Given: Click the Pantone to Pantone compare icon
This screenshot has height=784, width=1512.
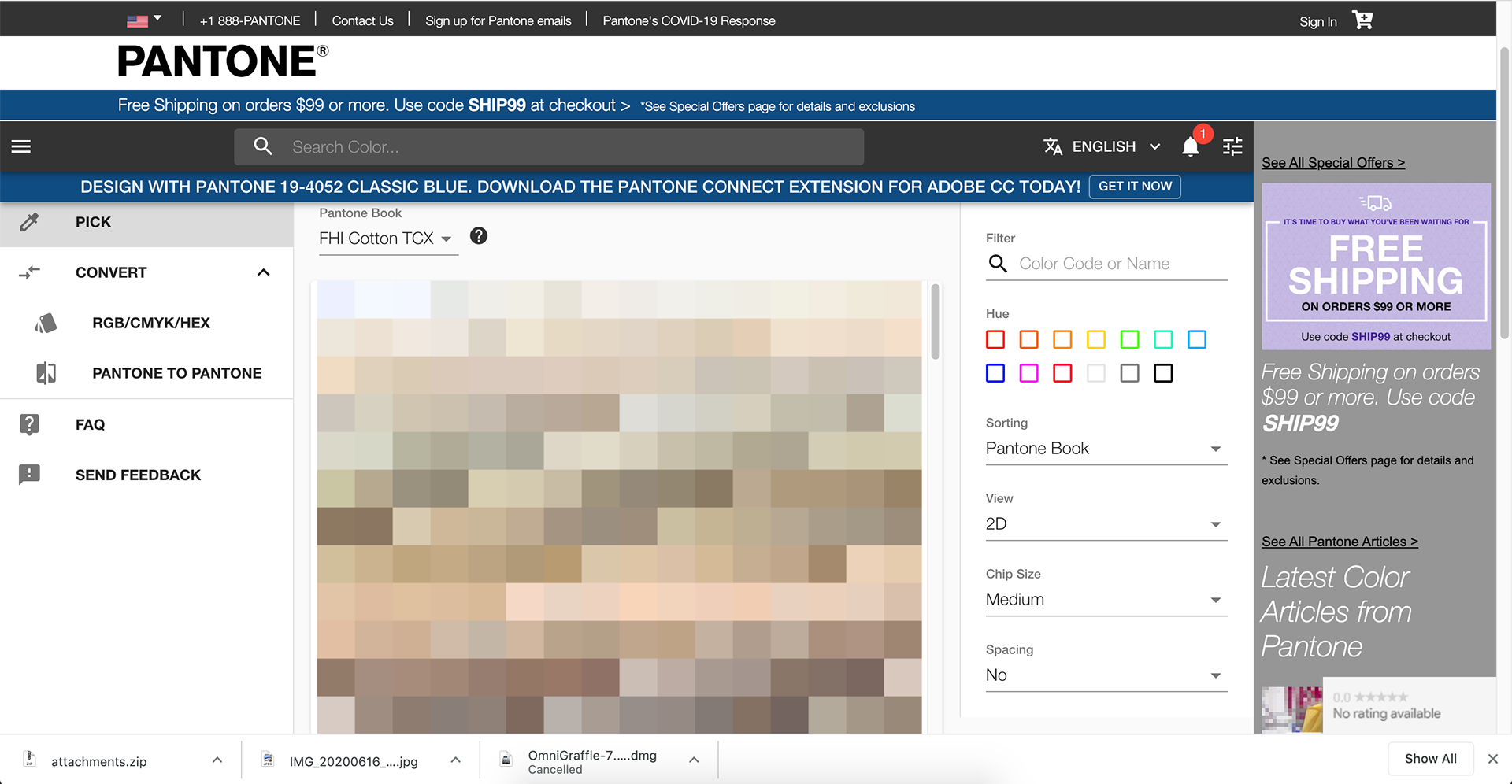Looking at the screenshot, I should 46,373.
